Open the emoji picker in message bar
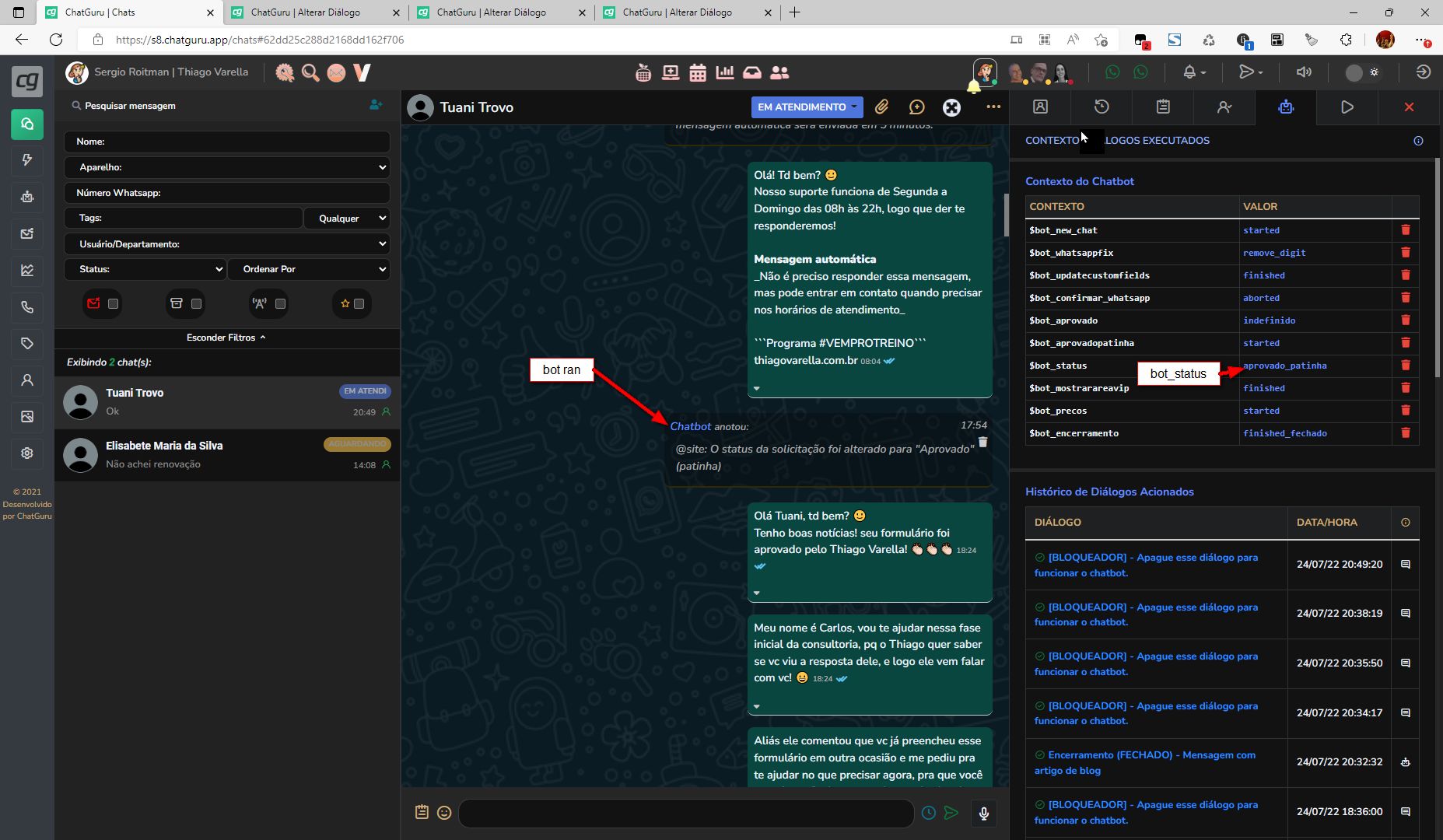This screenshot has height=840, width=1443. click(444, 813)
